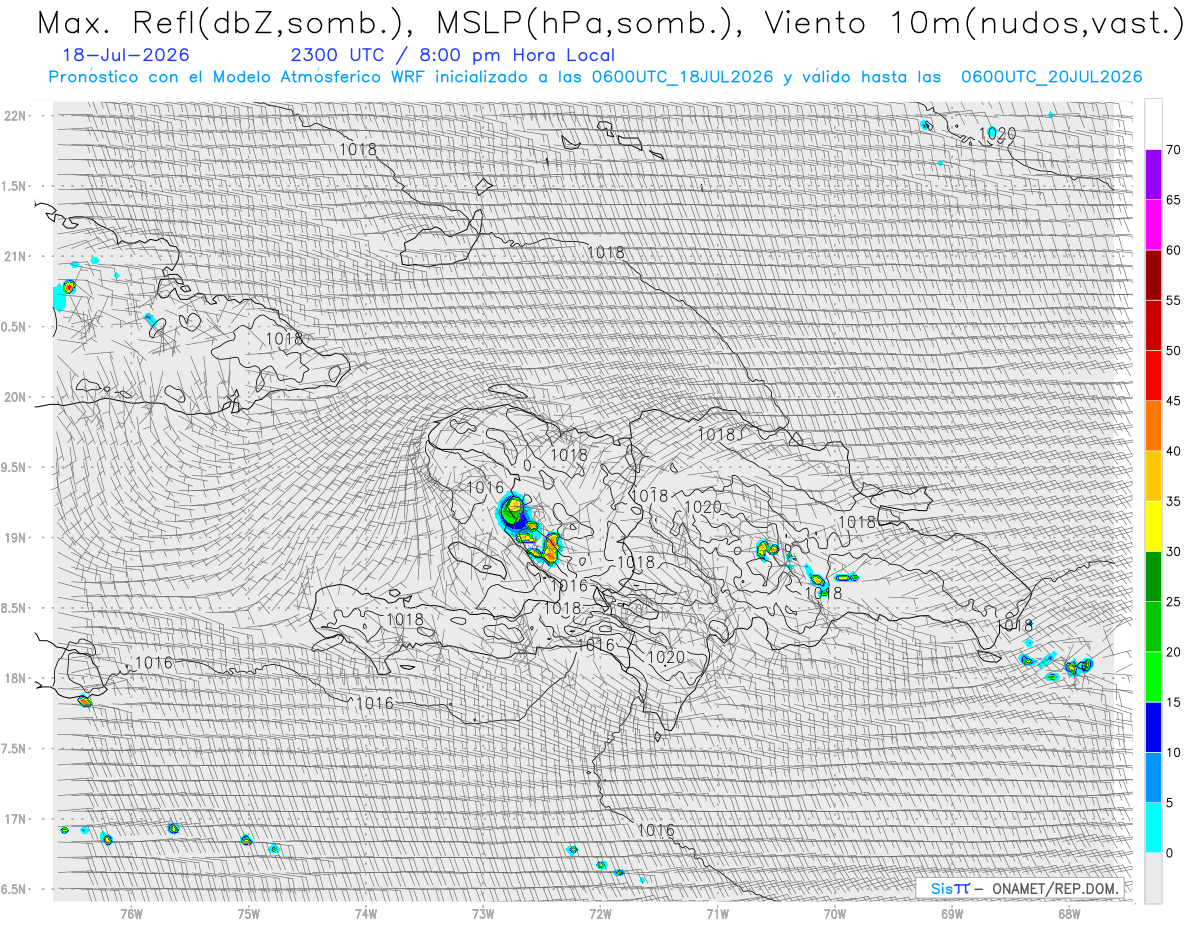The image size is (1200, 927).
Task: Click the dark red 55-60 dBZ colorbar segment
Action: click(x=1153, y=275)
